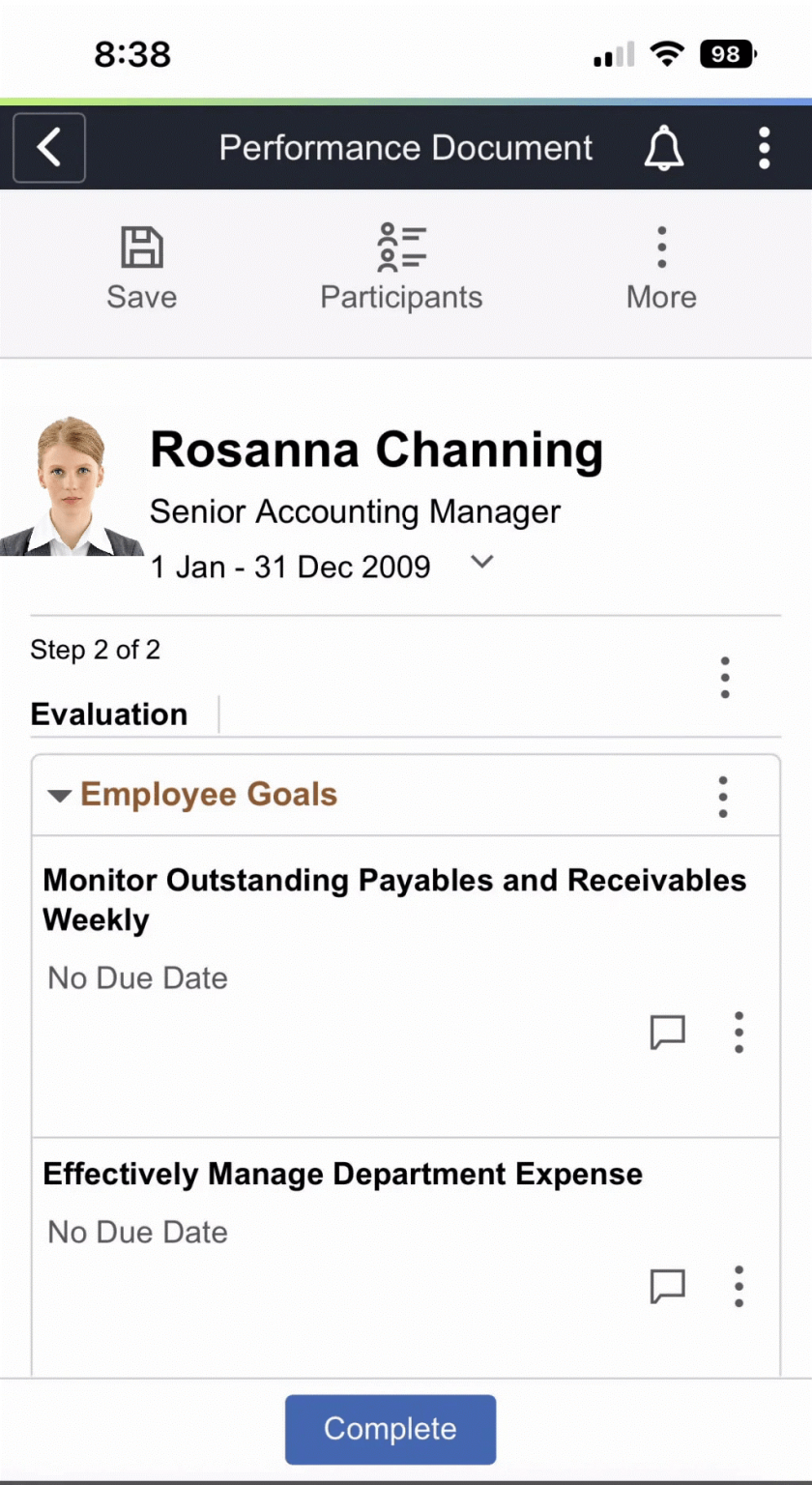This screenshot has height=1485, width=812.
Task: Open Step 2 of 2 options menu
Action: point(725,678)
